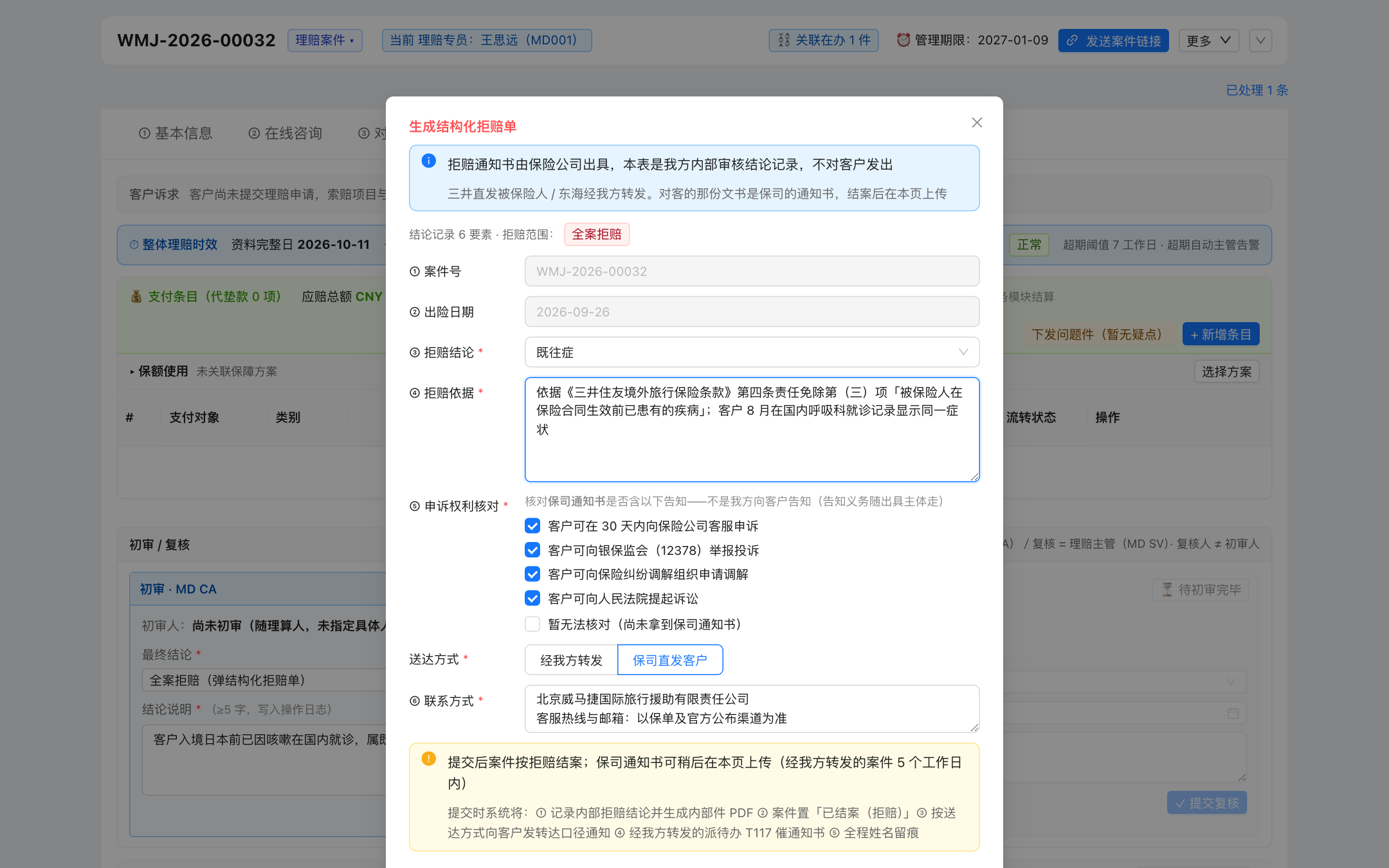Toggle 客户可向保险纠纷调解组织申请调解 checkbox
Viewport: 1389px width, 868px height.
pos(532,574)
